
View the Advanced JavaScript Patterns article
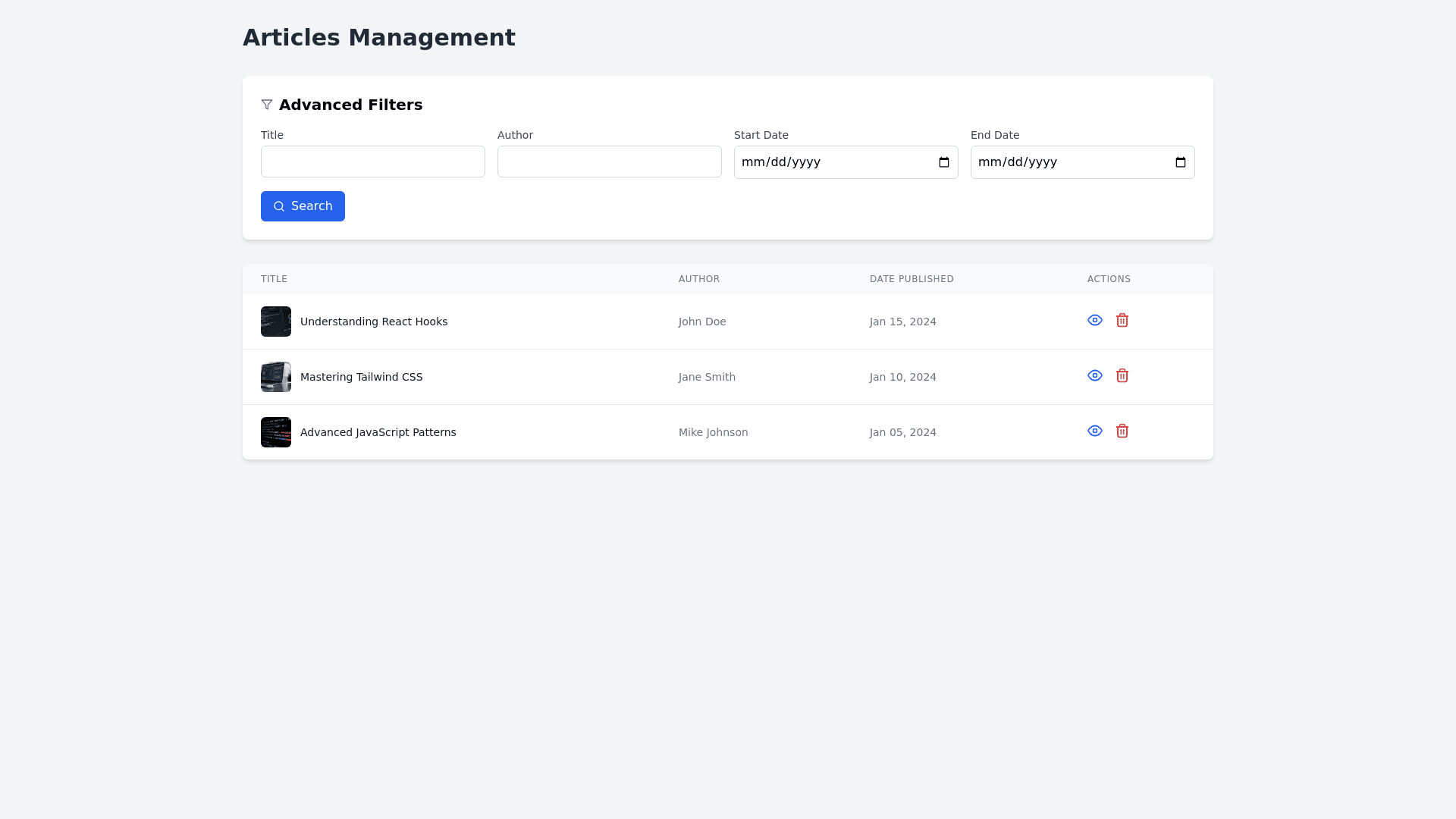(1094, 431)
